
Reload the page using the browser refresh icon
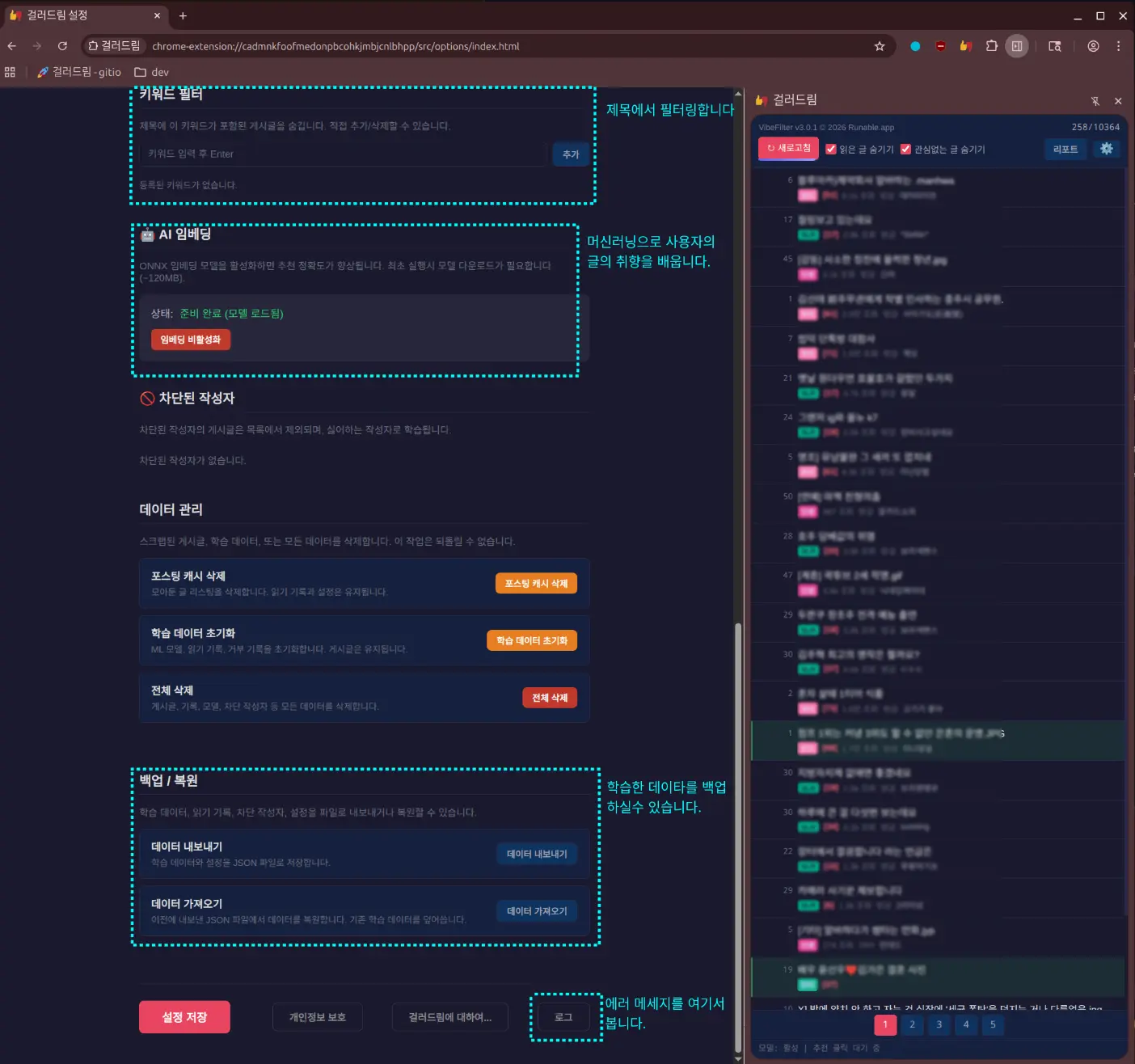pyautogui.click(x=62, y=46)
